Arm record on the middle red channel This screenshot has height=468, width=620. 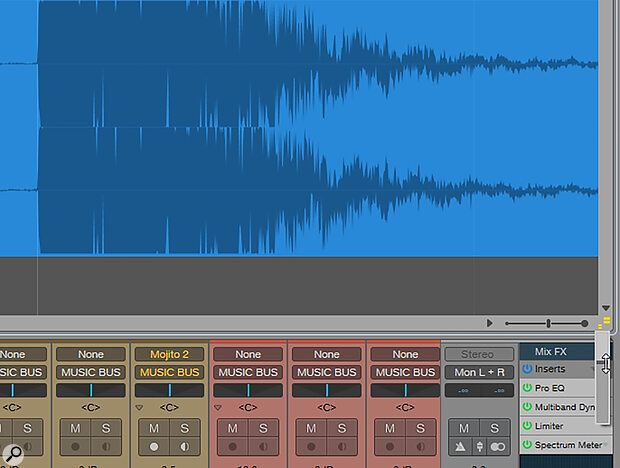click(x=311, y=447)
